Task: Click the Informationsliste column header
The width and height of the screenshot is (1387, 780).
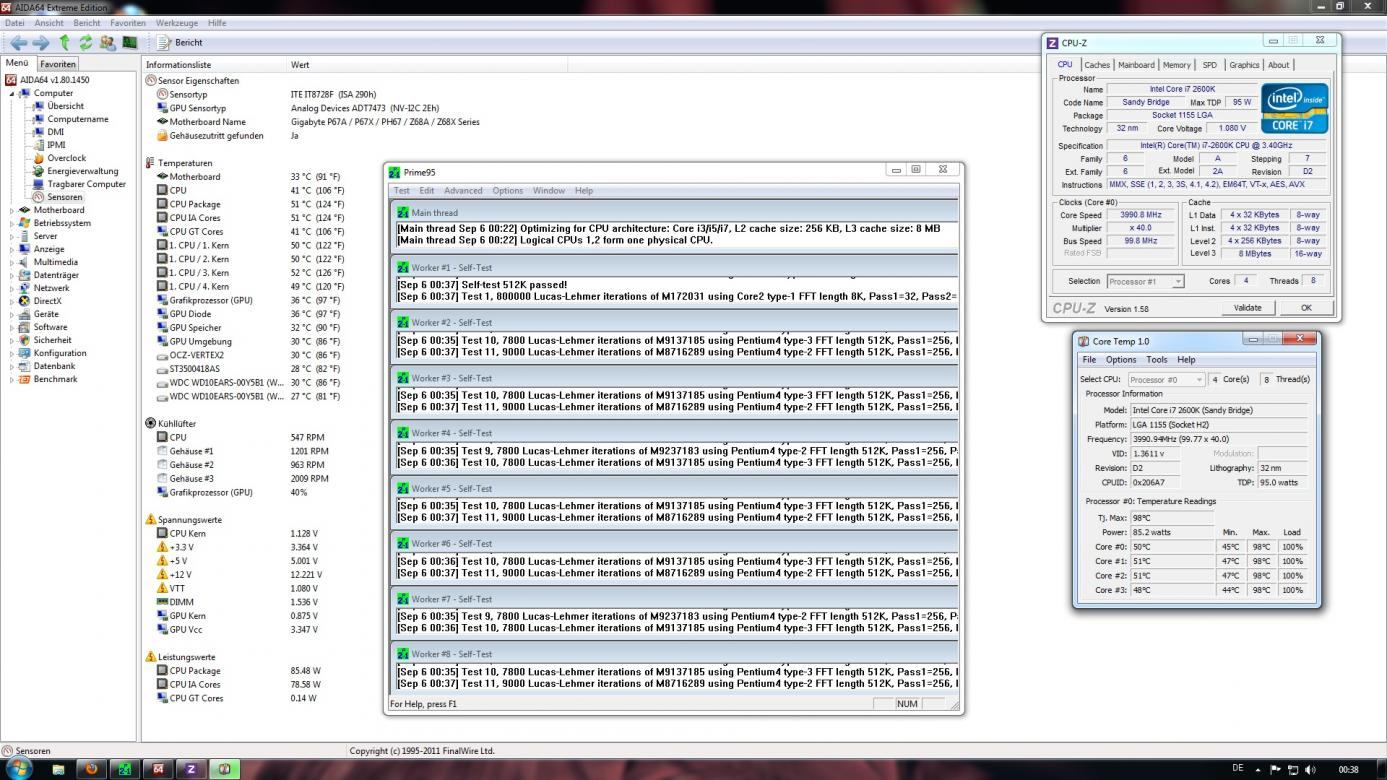Action: coord(214,64)
